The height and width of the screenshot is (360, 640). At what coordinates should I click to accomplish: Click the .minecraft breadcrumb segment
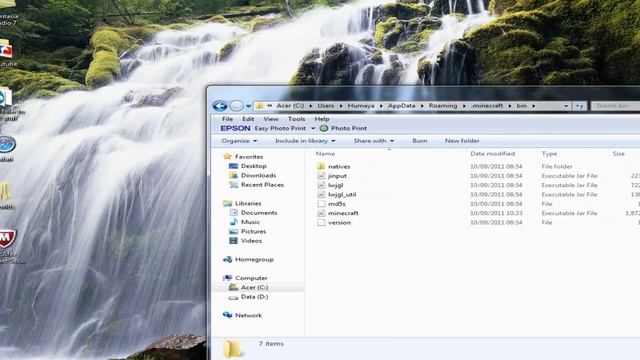[x=487, y=106]
